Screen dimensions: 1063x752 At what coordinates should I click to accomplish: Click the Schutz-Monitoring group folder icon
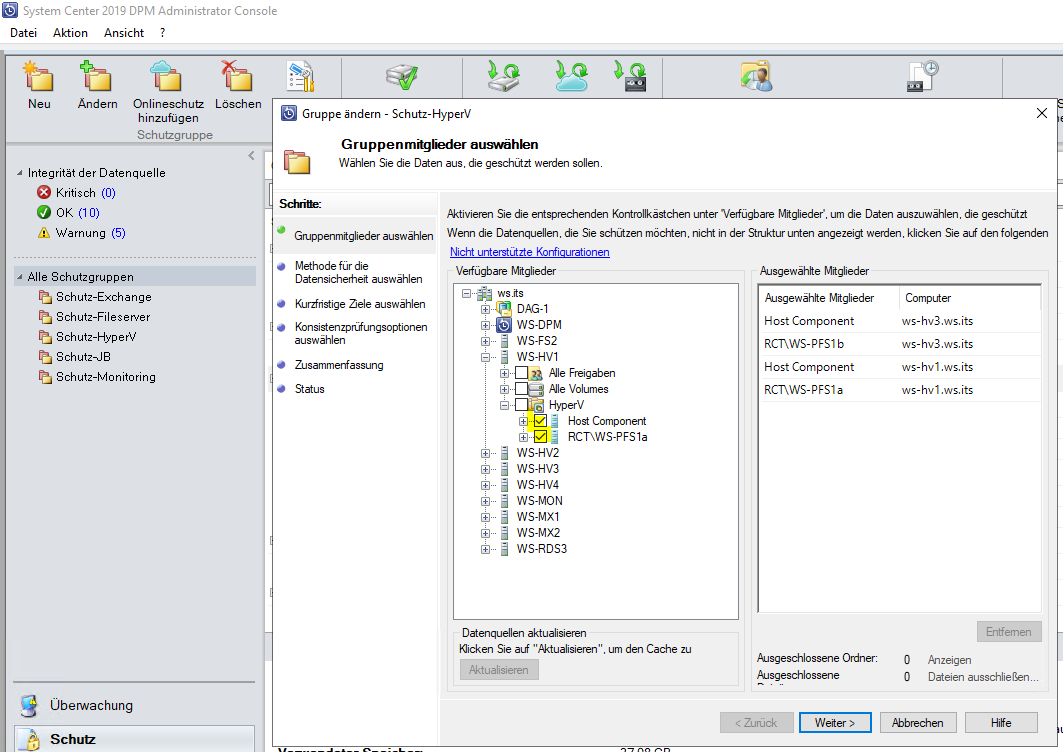click(45, 377)
